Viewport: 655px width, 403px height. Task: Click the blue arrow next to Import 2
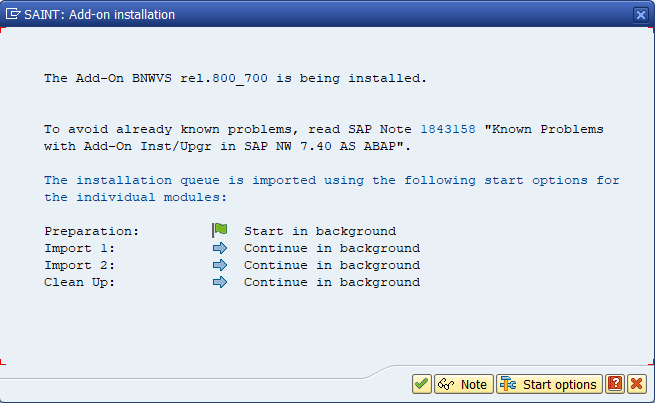click(x=220, y=265)
